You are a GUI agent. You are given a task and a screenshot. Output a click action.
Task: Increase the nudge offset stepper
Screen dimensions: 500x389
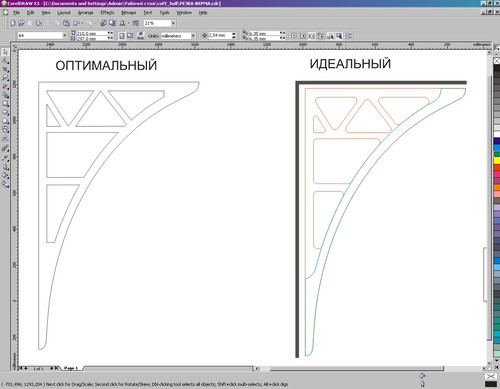234,34
